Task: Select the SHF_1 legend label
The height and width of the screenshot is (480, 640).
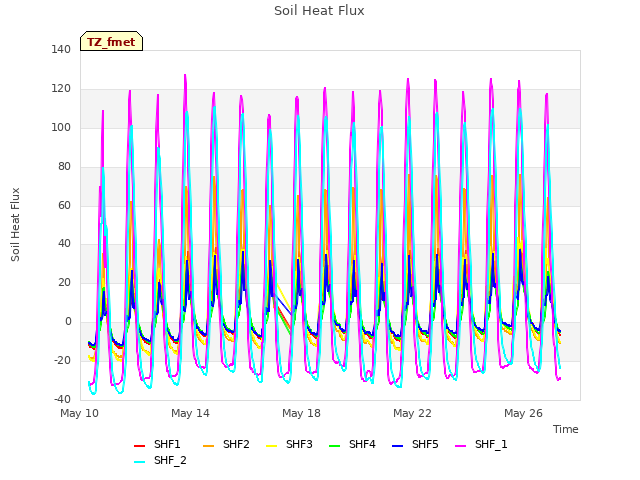Action: pos(491,444)
